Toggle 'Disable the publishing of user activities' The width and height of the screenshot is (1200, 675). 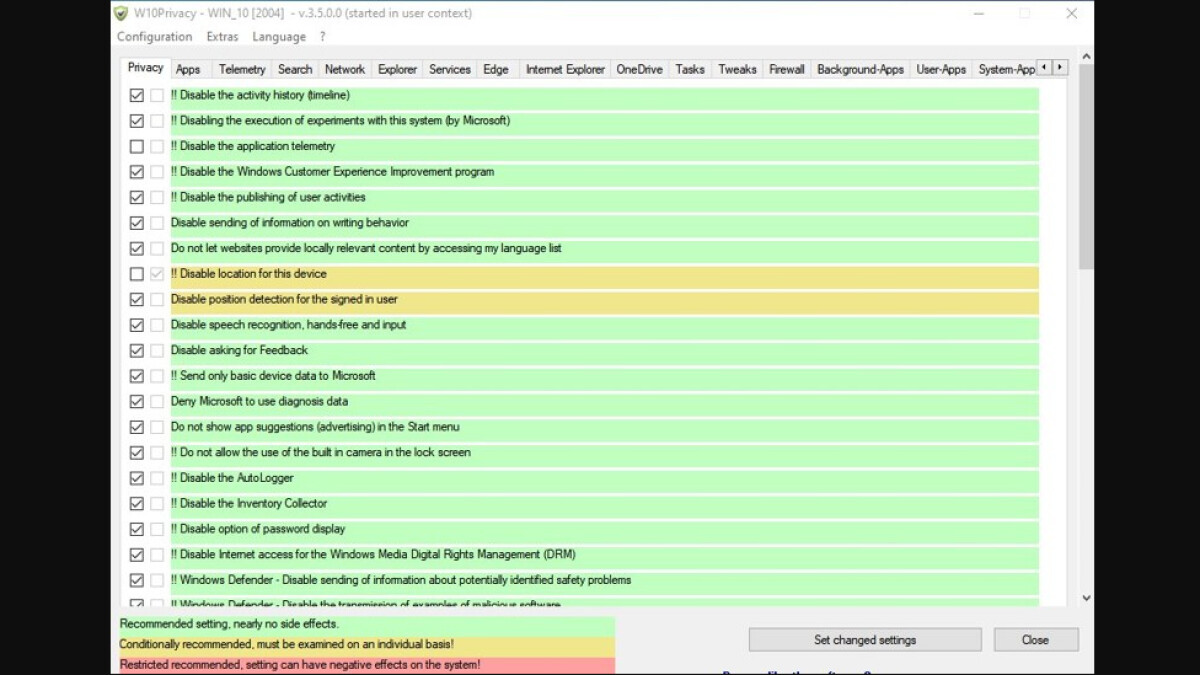click(137, 198)
